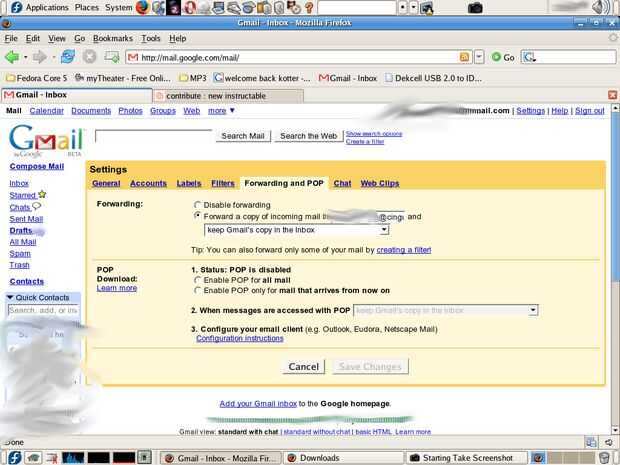Open the Places panel menu

(x=87, y=7)
